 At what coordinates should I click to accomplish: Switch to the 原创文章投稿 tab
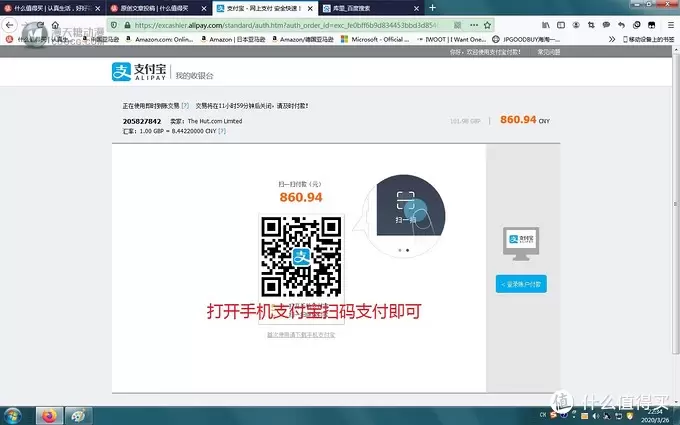point(158,8)
